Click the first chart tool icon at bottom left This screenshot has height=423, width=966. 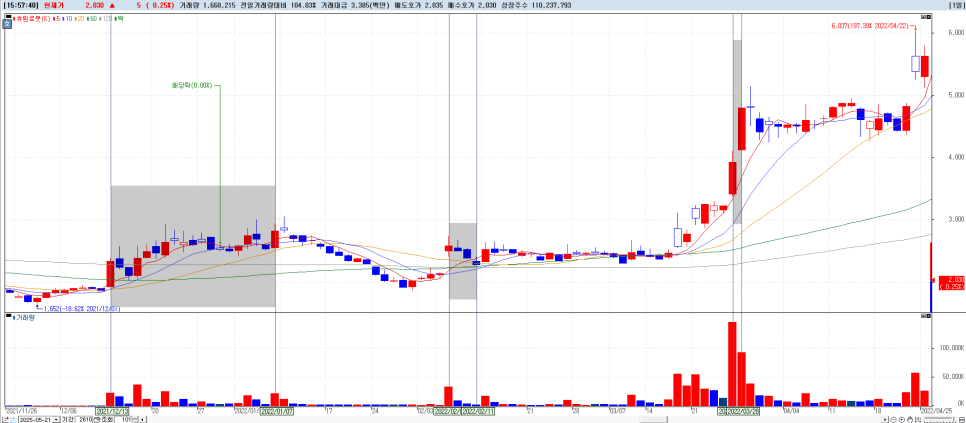[6, 419]
